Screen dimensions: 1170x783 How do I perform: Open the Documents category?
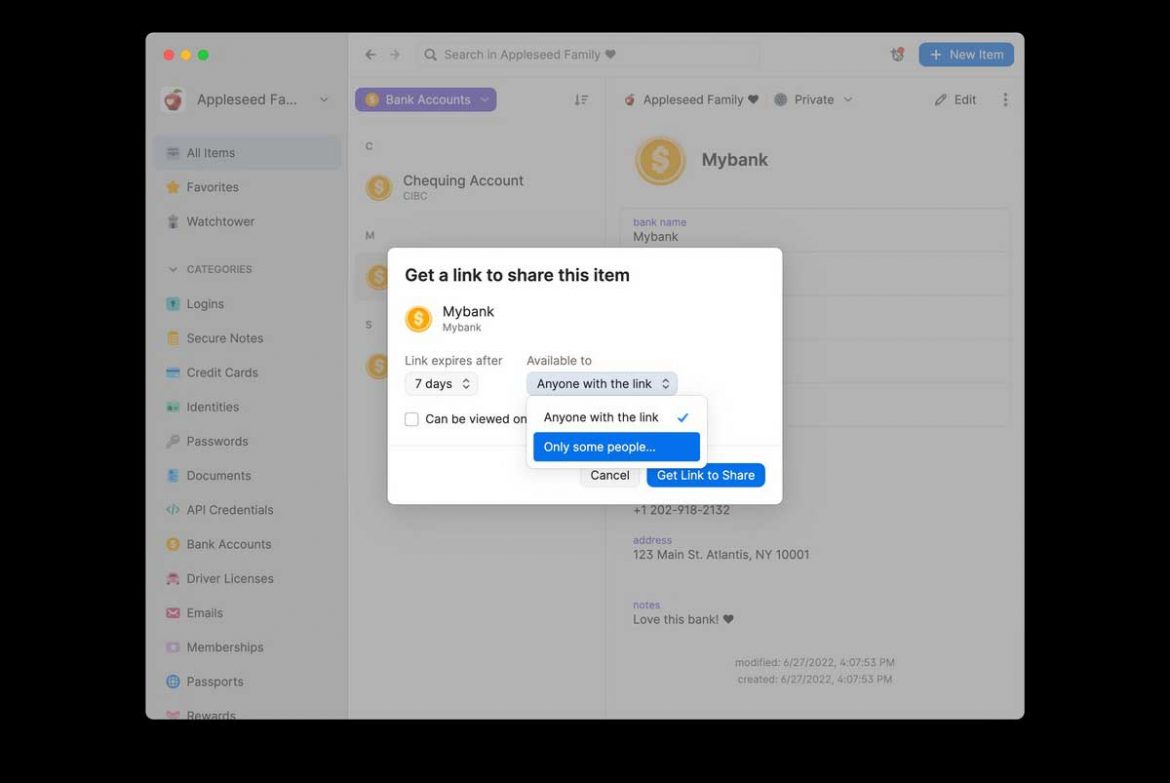(x=222, y=475)
